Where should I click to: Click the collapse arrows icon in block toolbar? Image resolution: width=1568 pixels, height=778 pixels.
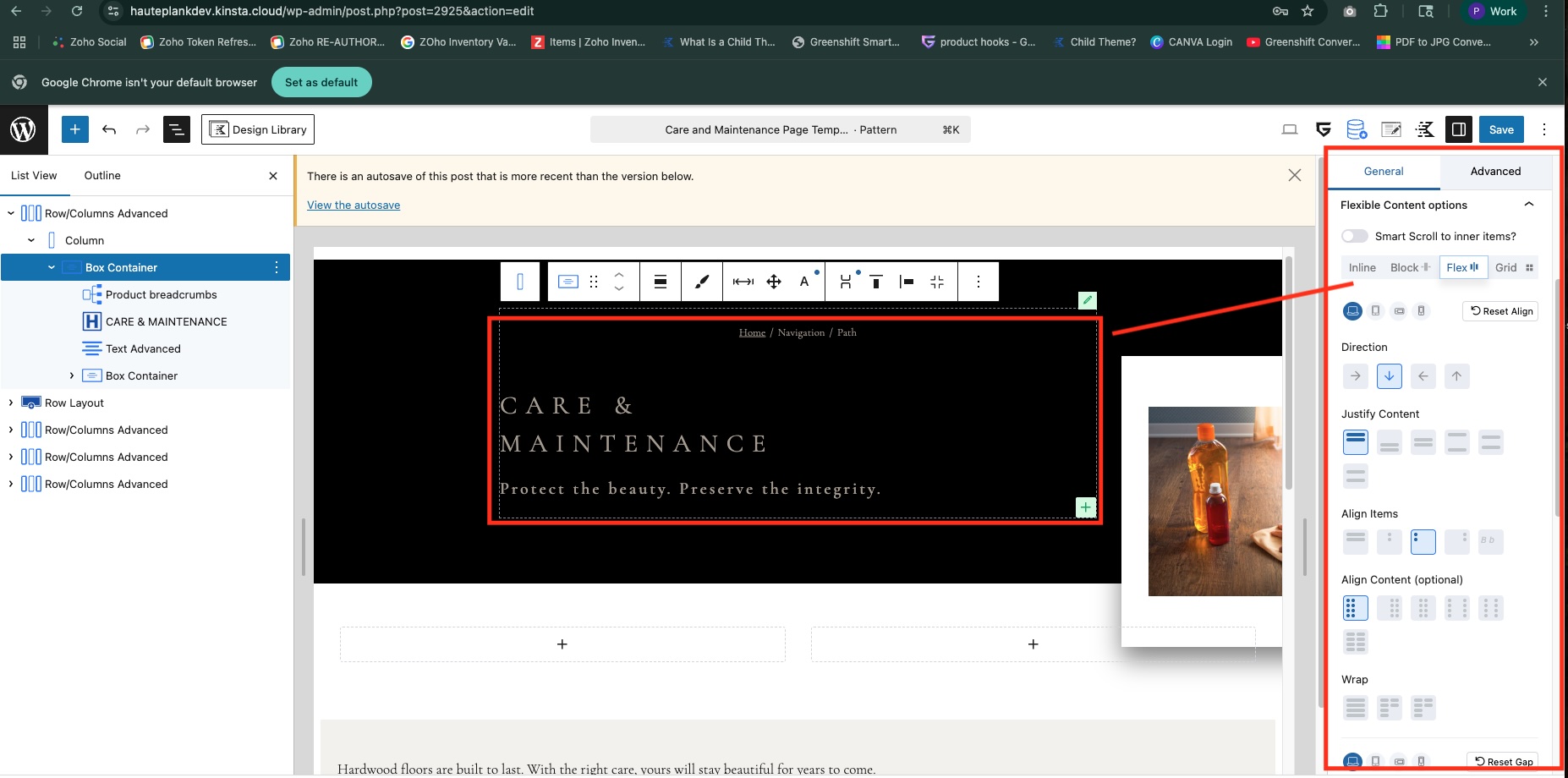(x=937, y=282)
